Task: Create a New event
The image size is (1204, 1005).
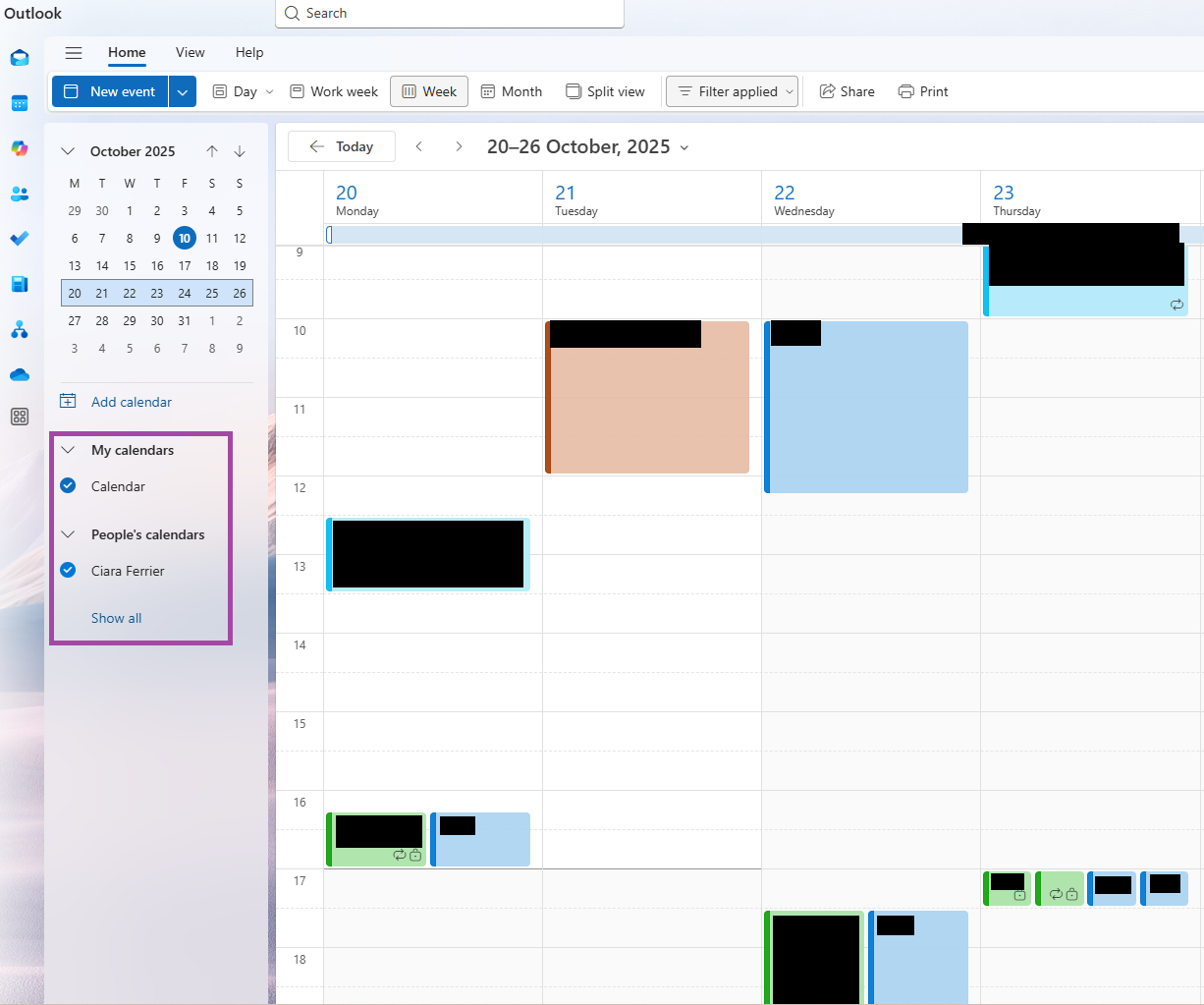Action: pos(110,91)
